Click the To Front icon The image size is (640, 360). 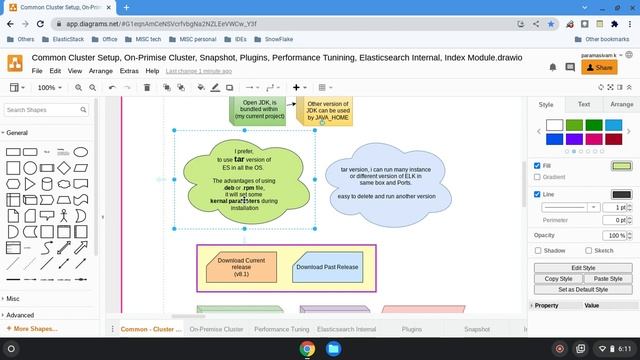coord(167,88)
